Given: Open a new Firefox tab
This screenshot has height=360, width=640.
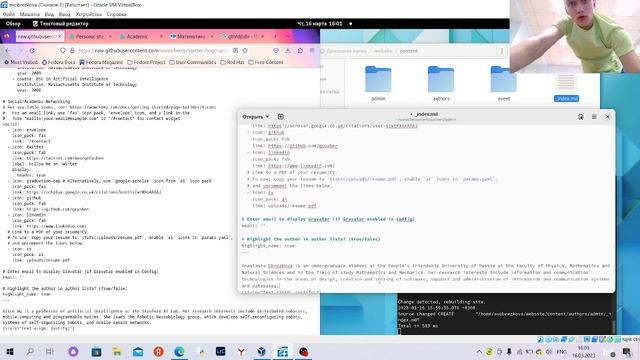Looking at the screenshot, I should click(x=275, y=36).
